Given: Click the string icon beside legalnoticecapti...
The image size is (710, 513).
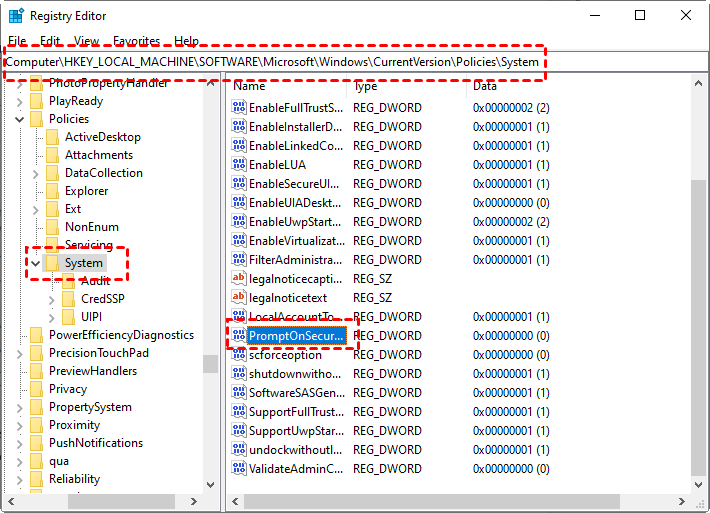Looking at the screenshot, I should point(239,278).
